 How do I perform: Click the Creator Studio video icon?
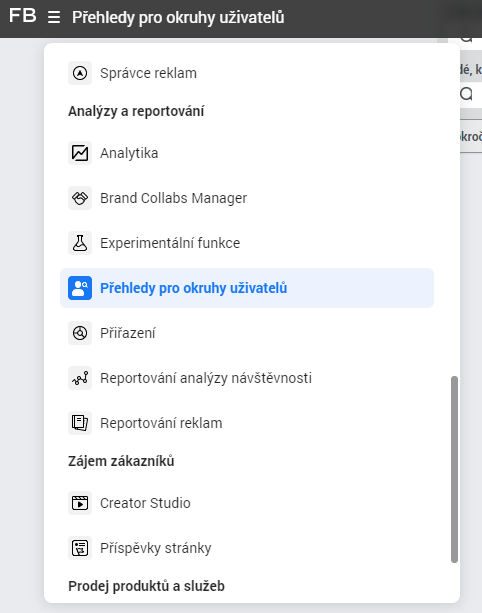point(80,503)
